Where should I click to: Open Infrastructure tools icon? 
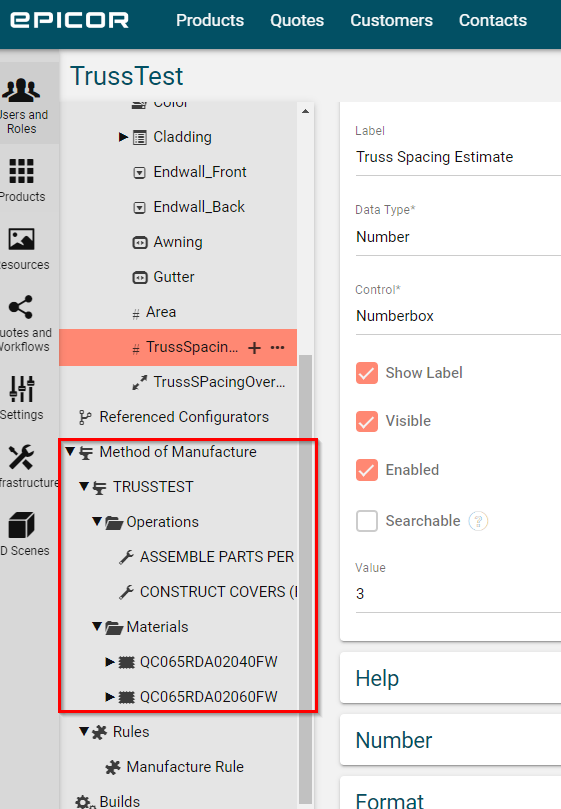tap(21, 457)
